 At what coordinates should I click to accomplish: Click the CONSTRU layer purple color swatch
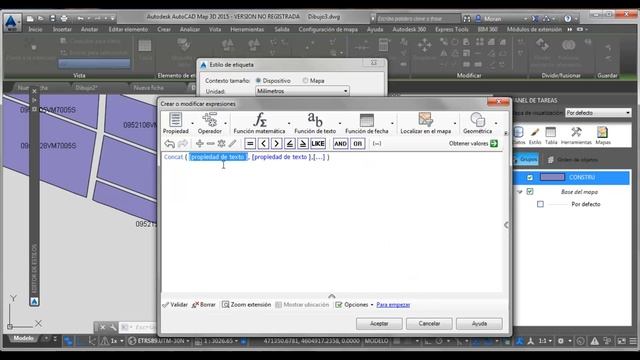point(552,177)
